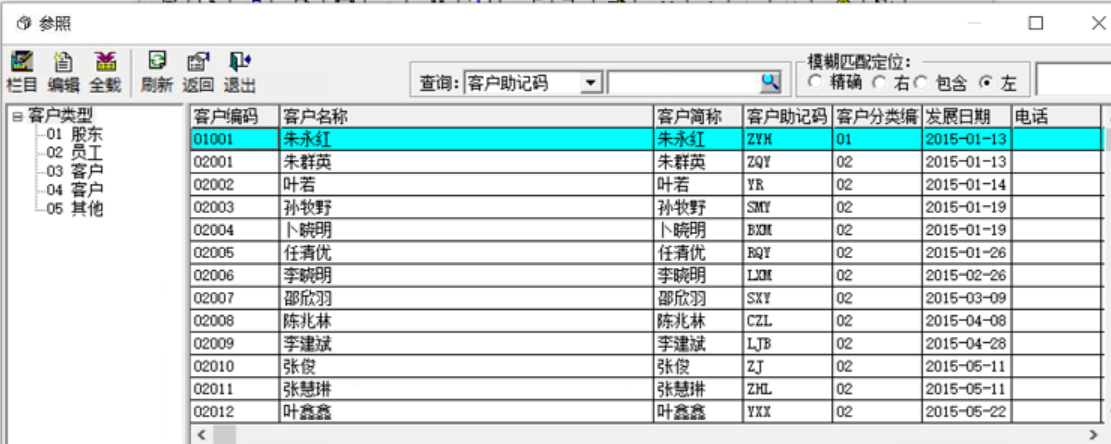Select customer code cell 01001

coord(235,140)
